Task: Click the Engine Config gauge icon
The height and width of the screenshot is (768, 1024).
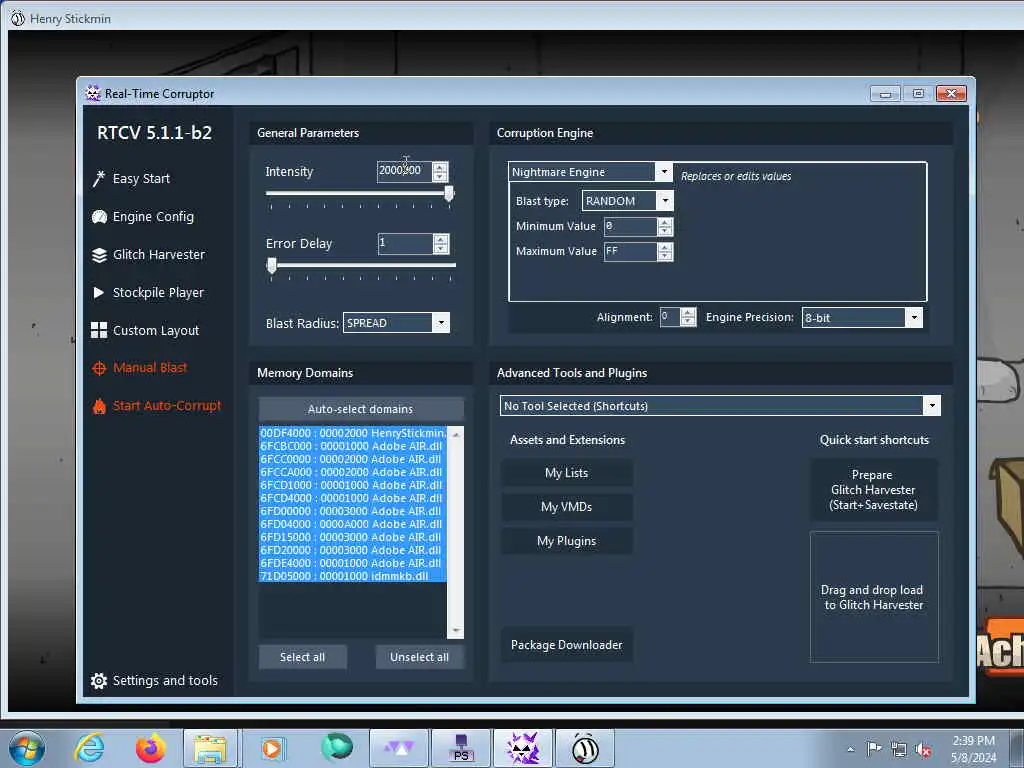Action: point(99,217)
